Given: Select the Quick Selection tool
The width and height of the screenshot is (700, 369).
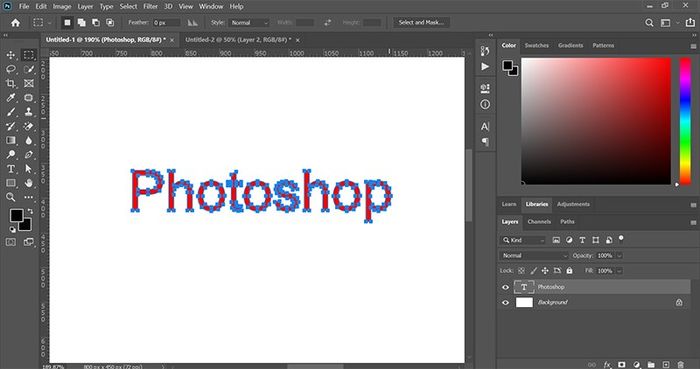Looking at the screenshot, I should 29,69.
